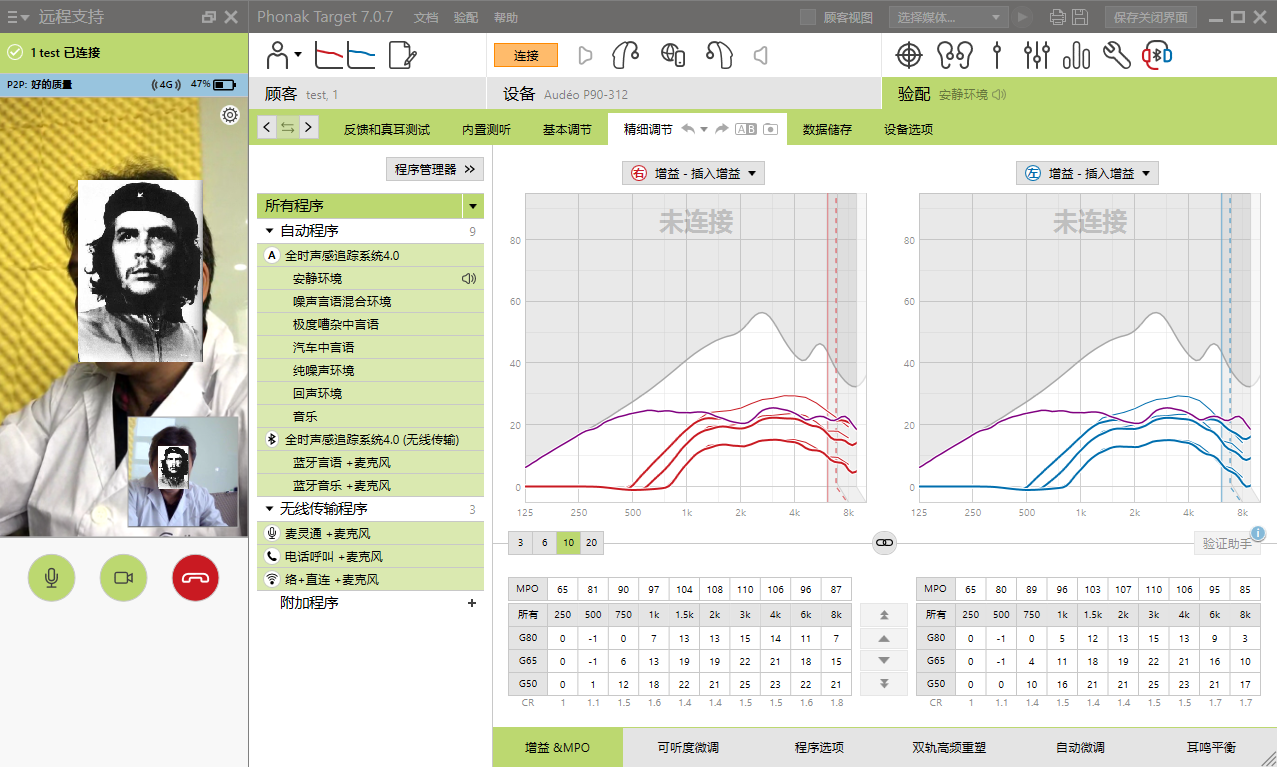1277x767 pixels.
Task: Open device options wrench icon
Action: pyautogui.click(x=1117, y=55)
